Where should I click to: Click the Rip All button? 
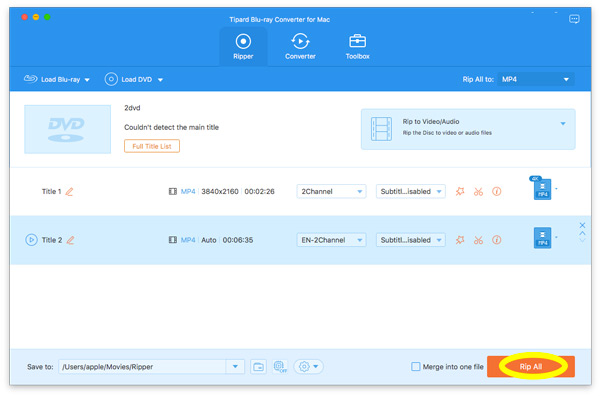(531, 367)
